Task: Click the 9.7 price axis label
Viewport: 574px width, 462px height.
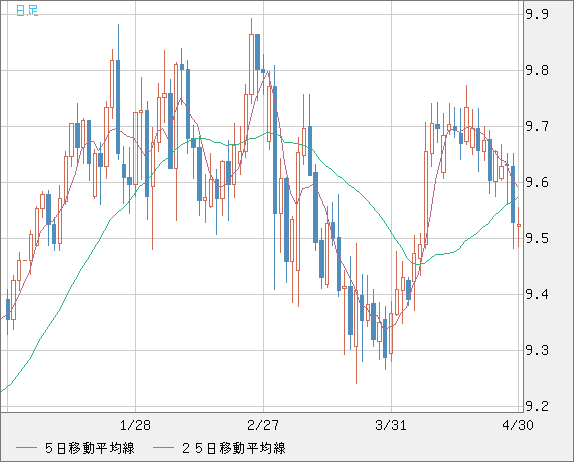Action: pos(537,126)
